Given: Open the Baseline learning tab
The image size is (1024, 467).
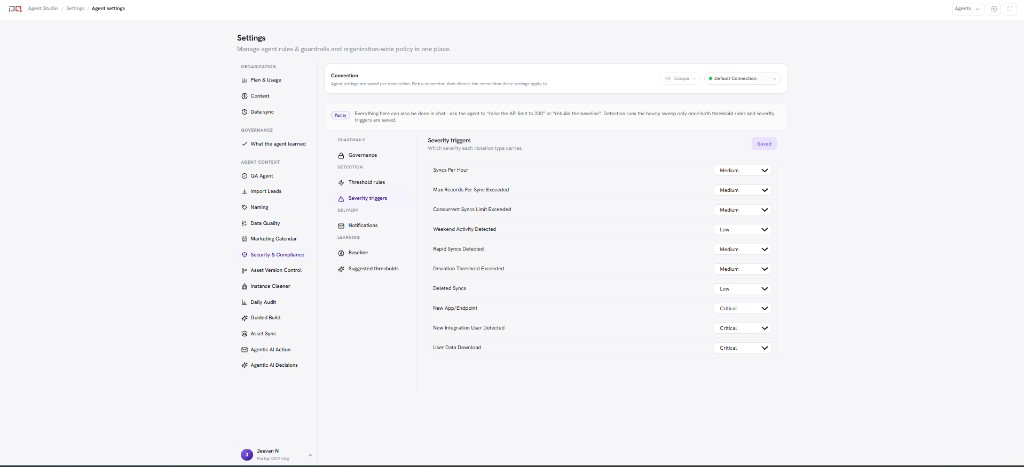Looking at the screenshot, I should point(353,252).
